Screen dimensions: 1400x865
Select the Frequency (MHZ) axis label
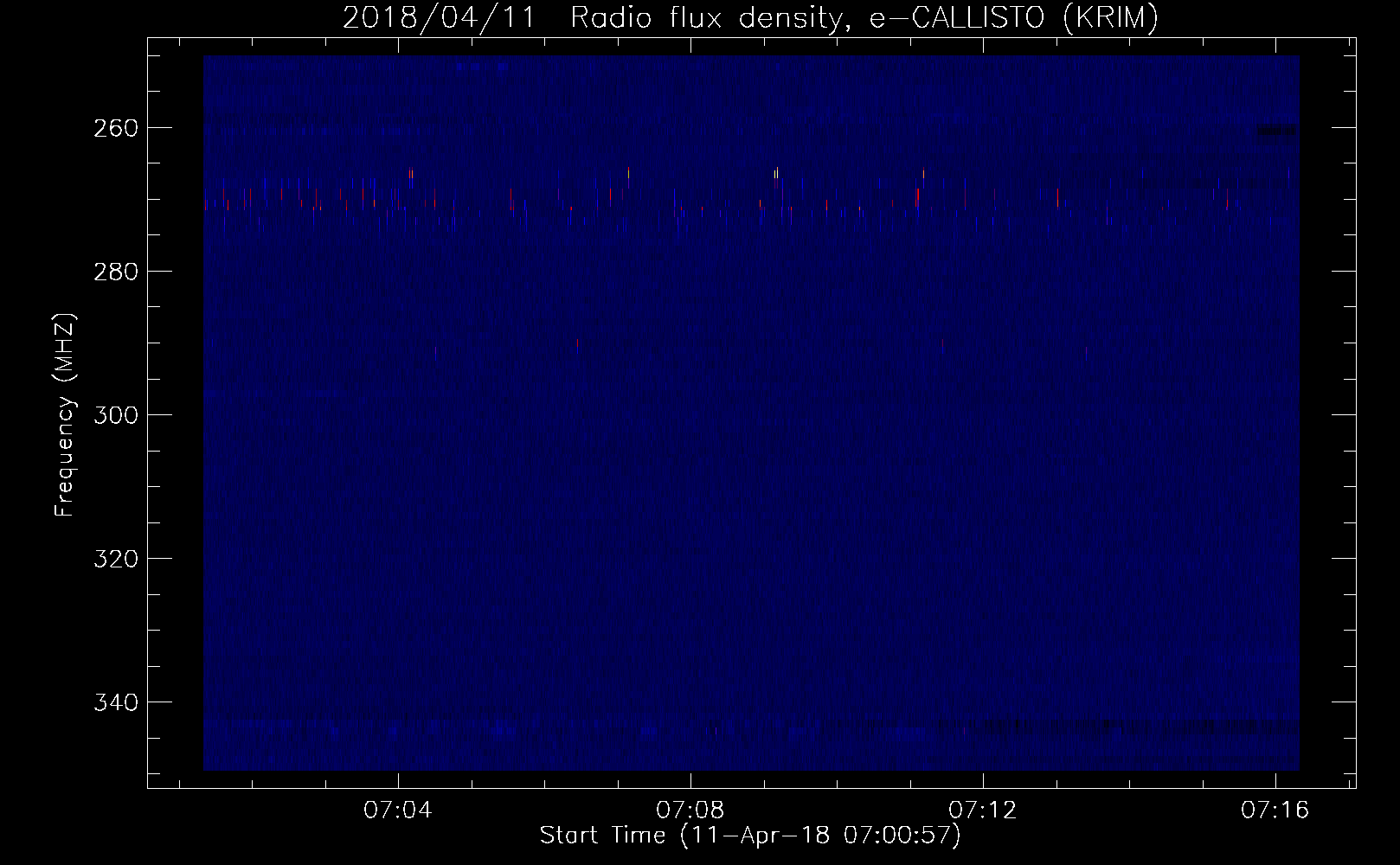[65, 414]
